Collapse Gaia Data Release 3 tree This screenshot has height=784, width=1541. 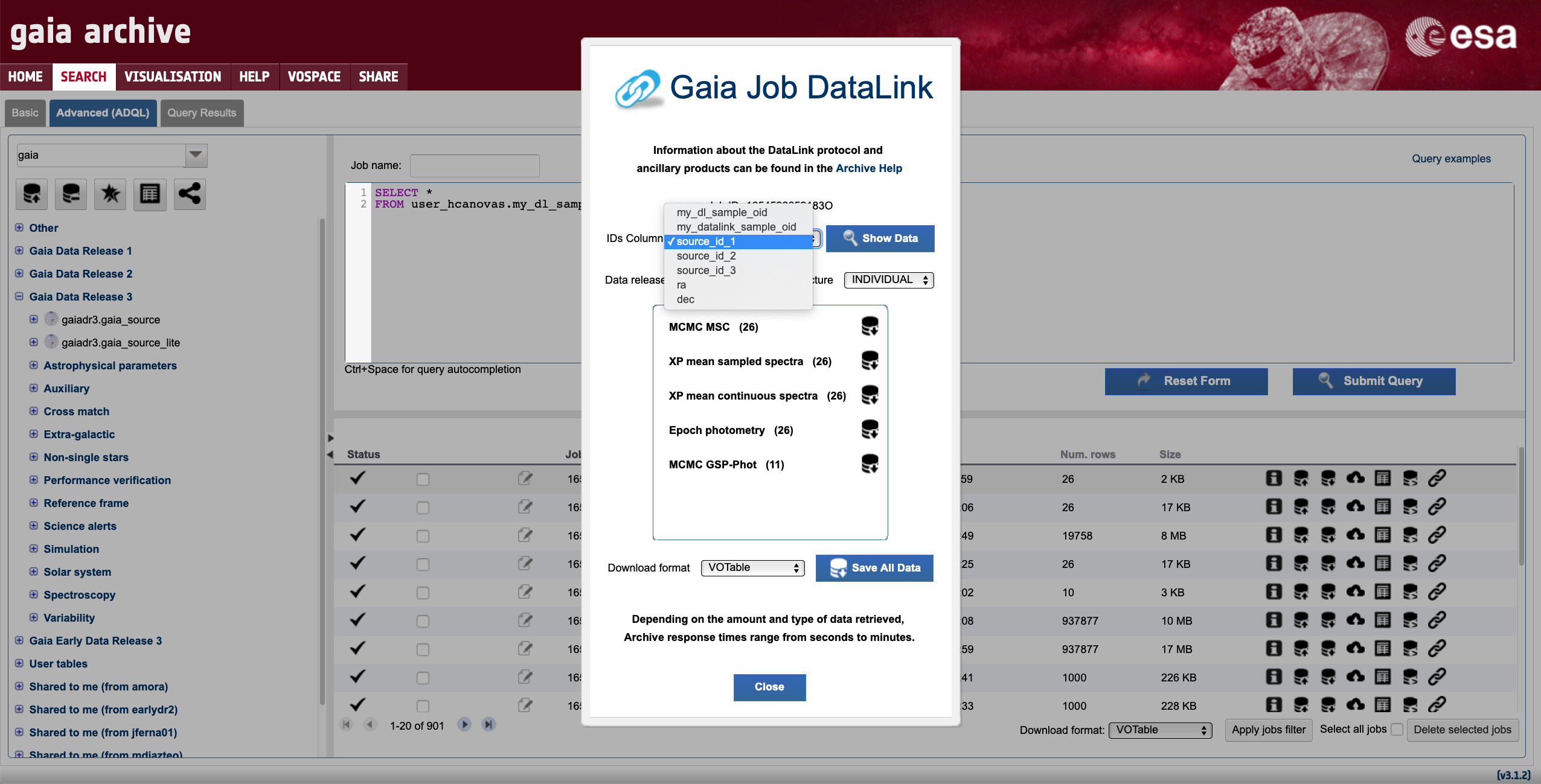pyautogui.click(x=19, y=296)
